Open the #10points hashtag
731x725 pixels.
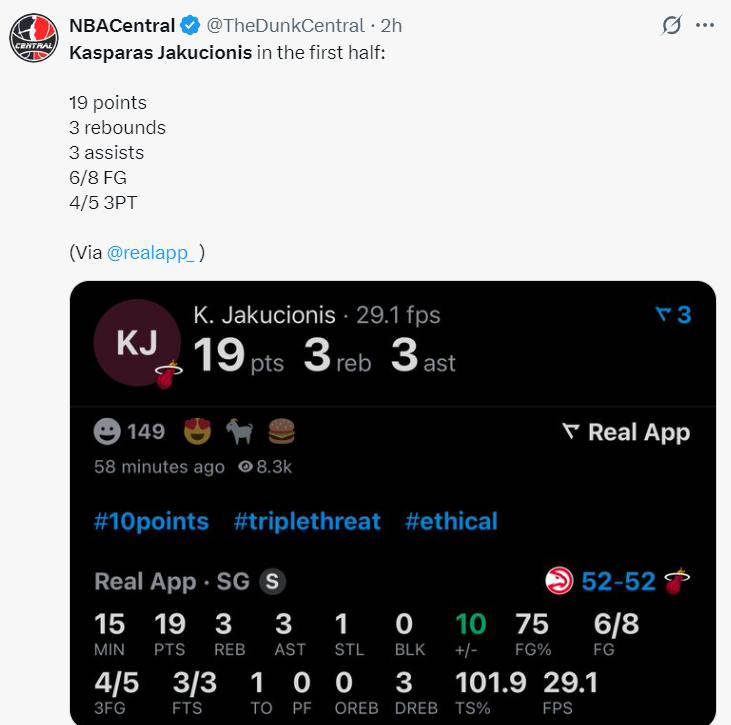[152, 521]
